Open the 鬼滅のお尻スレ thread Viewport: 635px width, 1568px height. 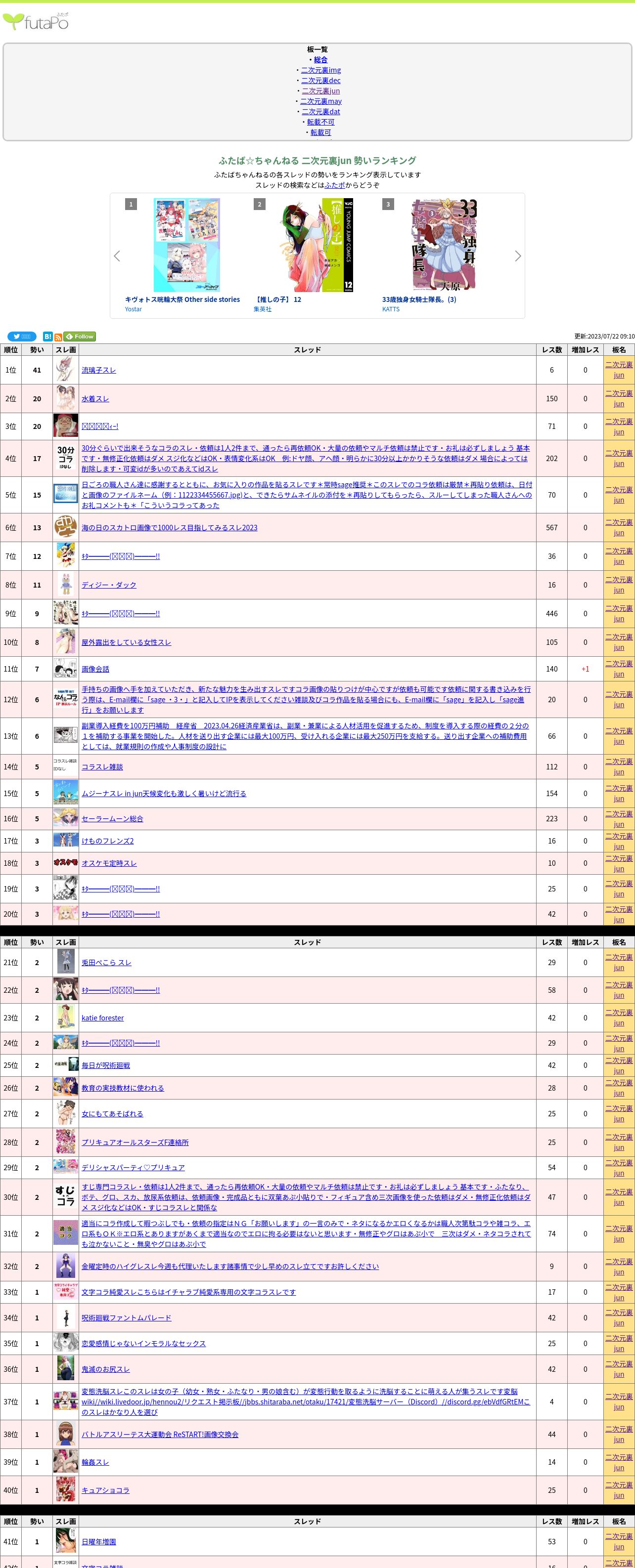[105, 1369]
